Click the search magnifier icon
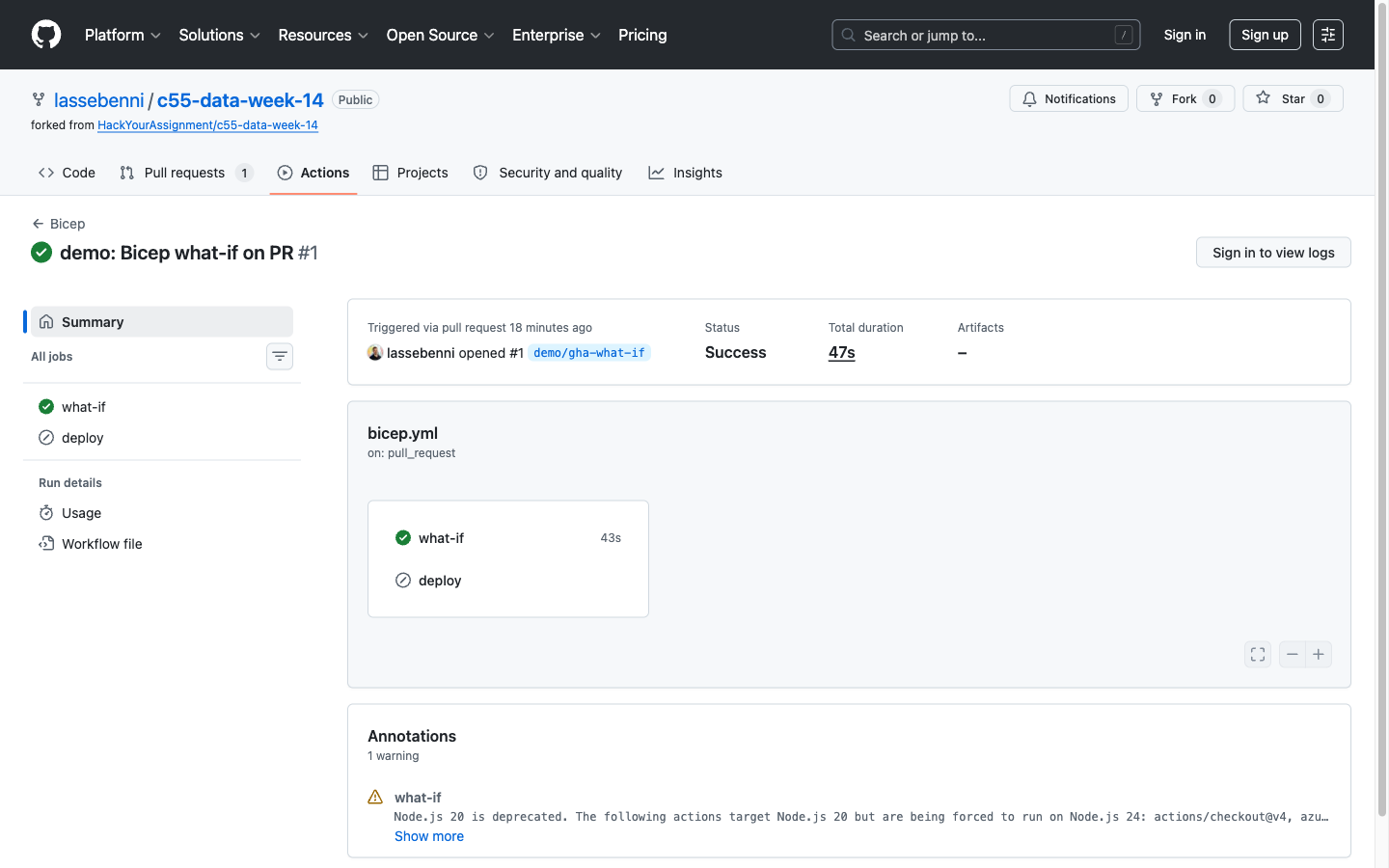This screenshot has height=868, width=1389. pyautogui.click(x=849, y=35)
